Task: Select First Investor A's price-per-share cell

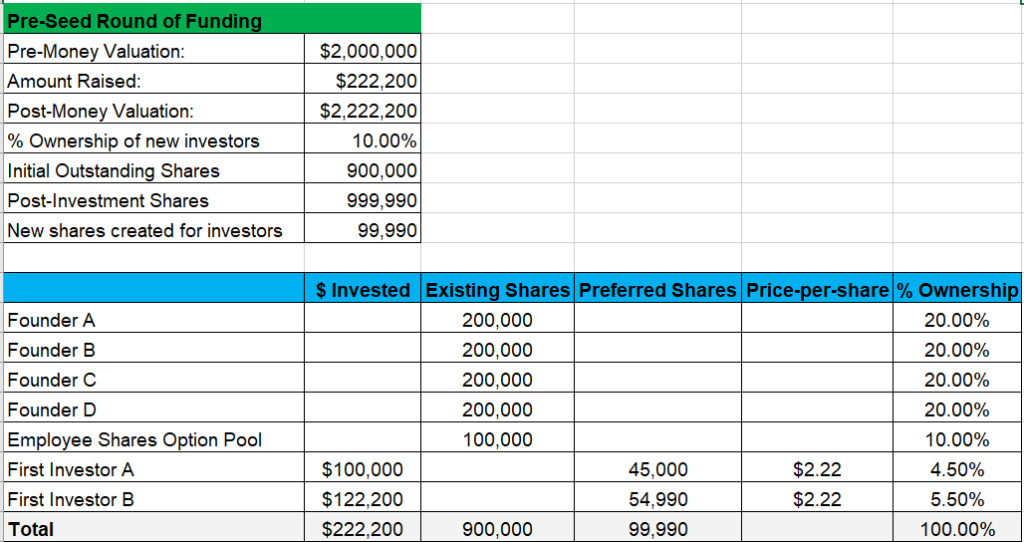Action: point(817,470)
